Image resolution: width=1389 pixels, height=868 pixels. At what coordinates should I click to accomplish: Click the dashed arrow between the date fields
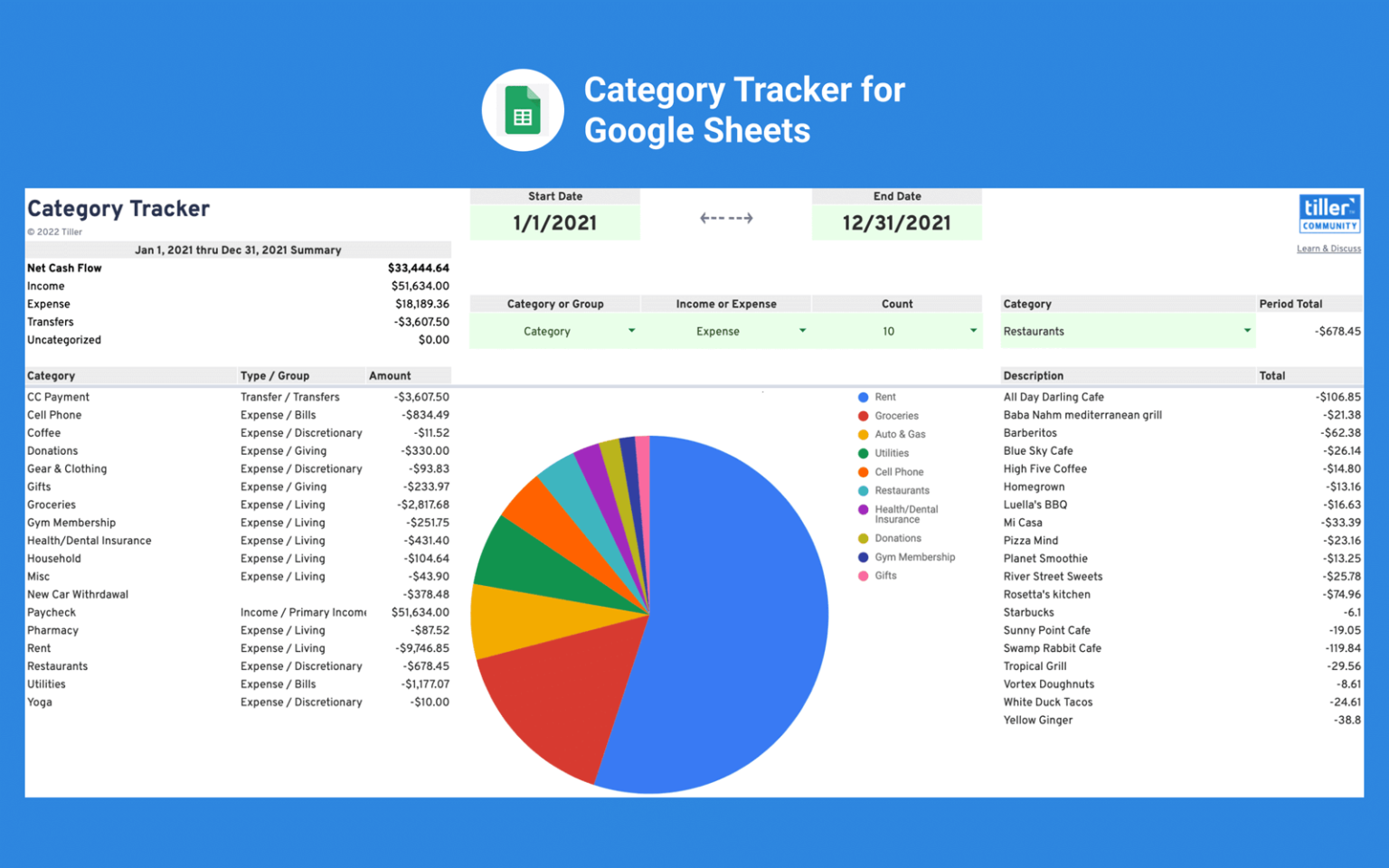pos(726,217)
